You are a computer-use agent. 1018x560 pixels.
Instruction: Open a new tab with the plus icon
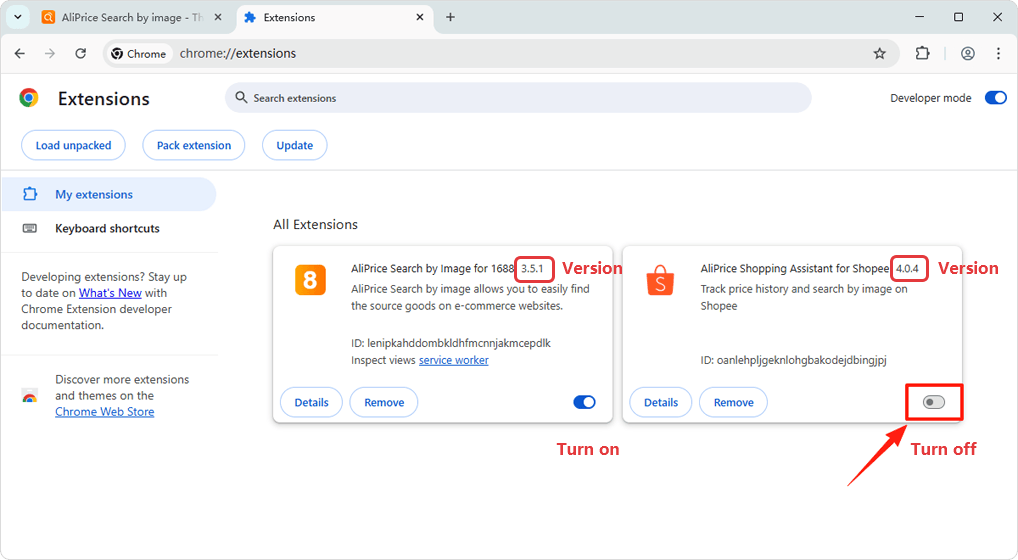[450, 17]
